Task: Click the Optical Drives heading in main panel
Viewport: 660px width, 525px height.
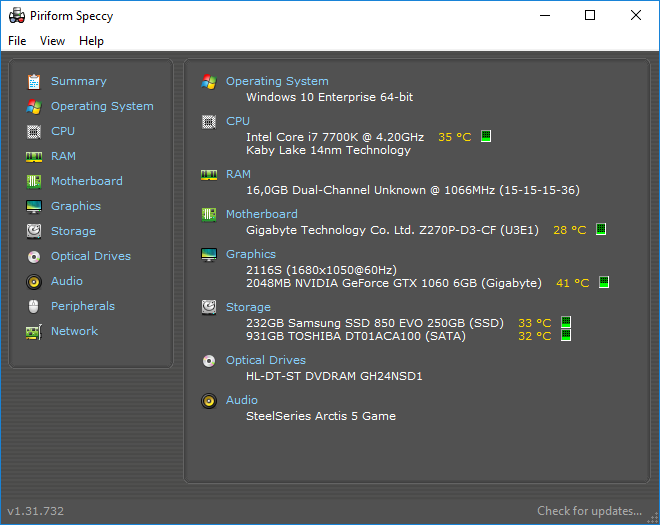Action: pos(266,360)
